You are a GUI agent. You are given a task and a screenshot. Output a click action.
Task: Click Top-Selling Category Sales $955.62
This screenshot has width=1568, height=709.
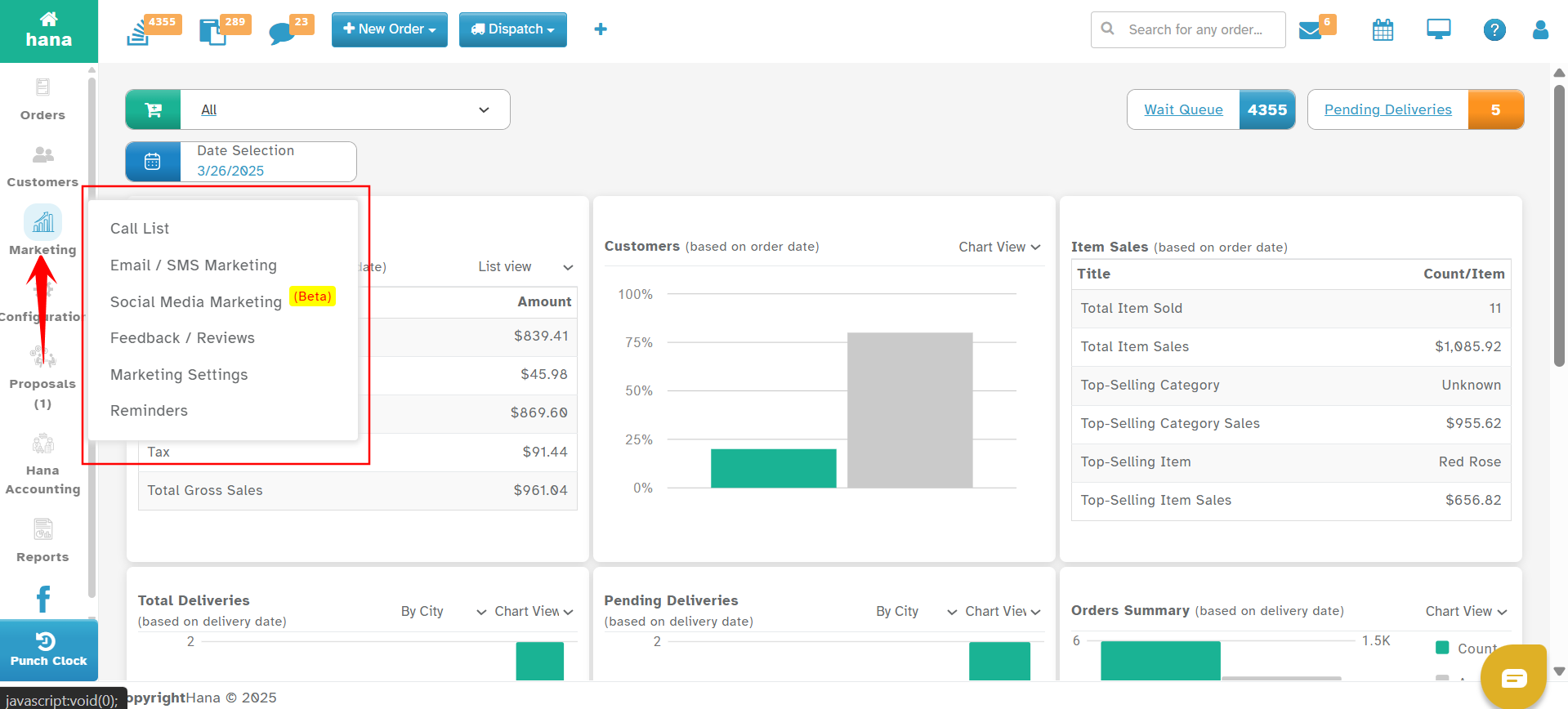click(1473, 423)
